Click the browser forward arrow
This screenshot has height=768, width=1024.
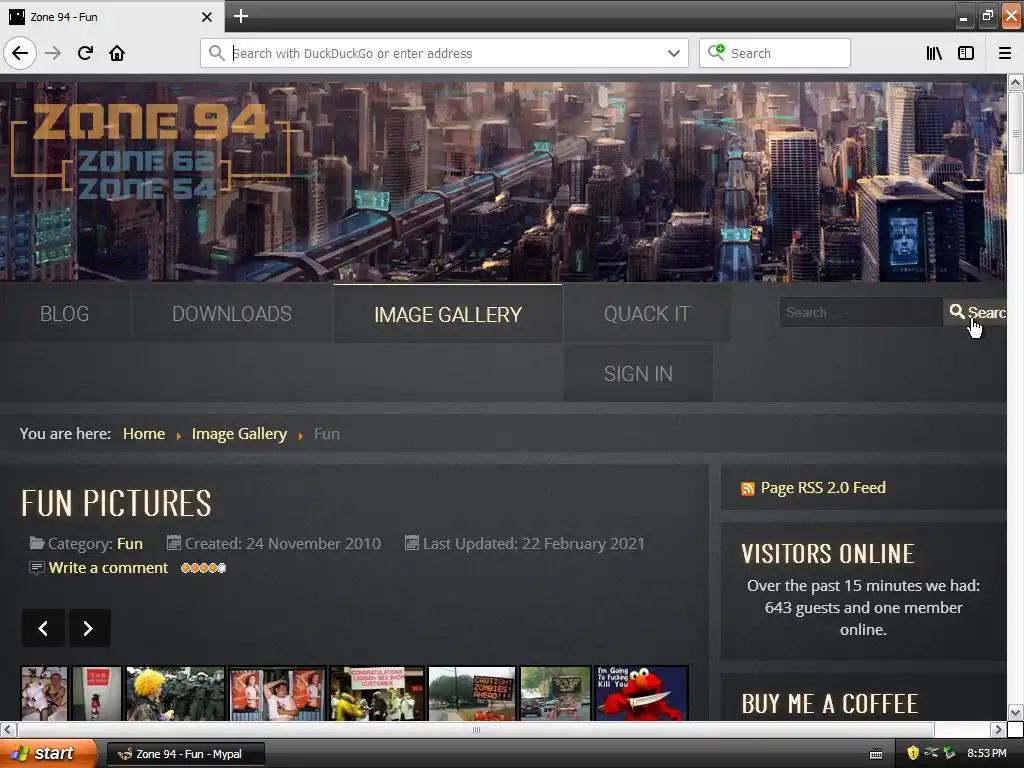click(x=53, y=53)
